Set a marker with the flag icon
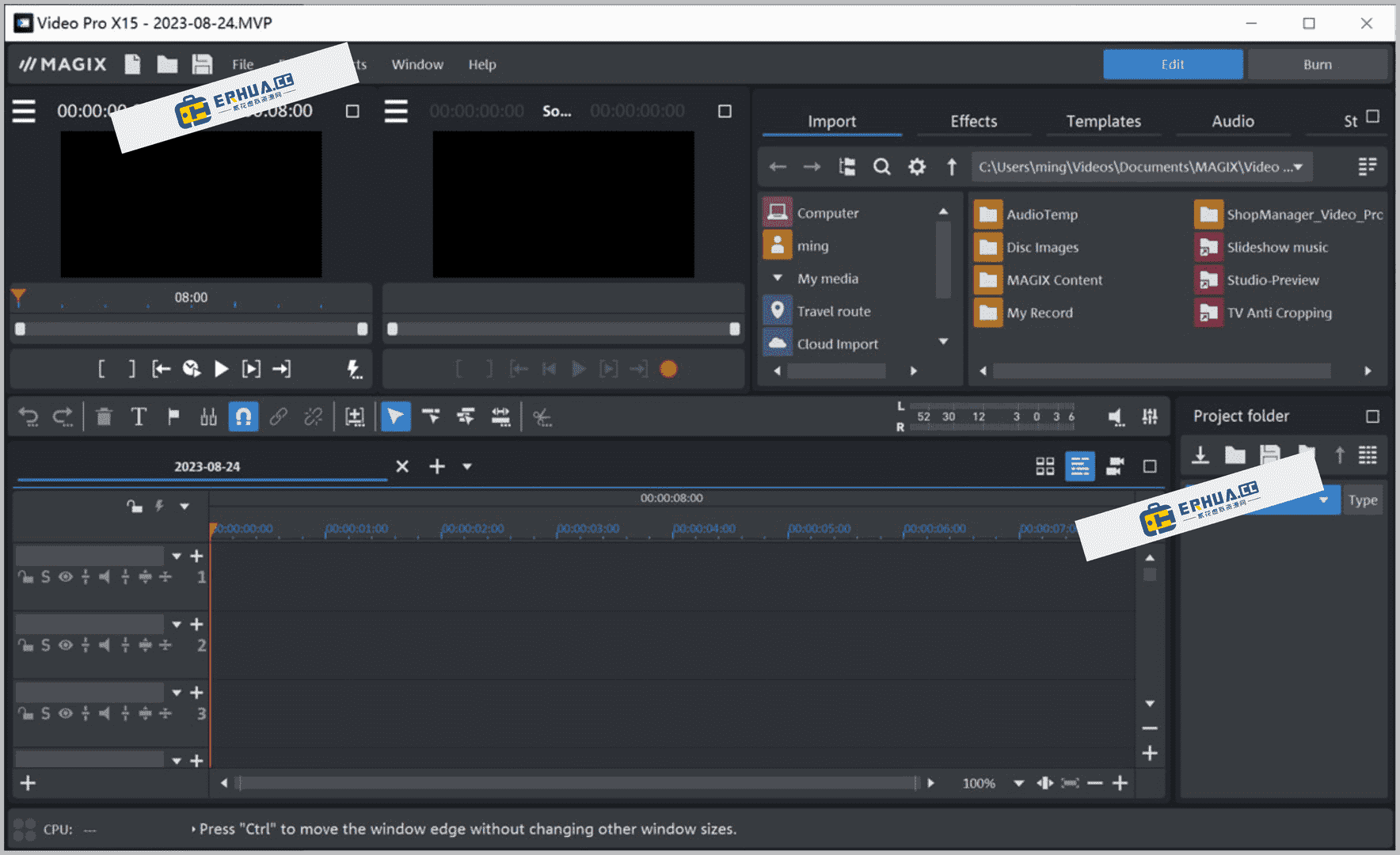 [x=173, y=416]
